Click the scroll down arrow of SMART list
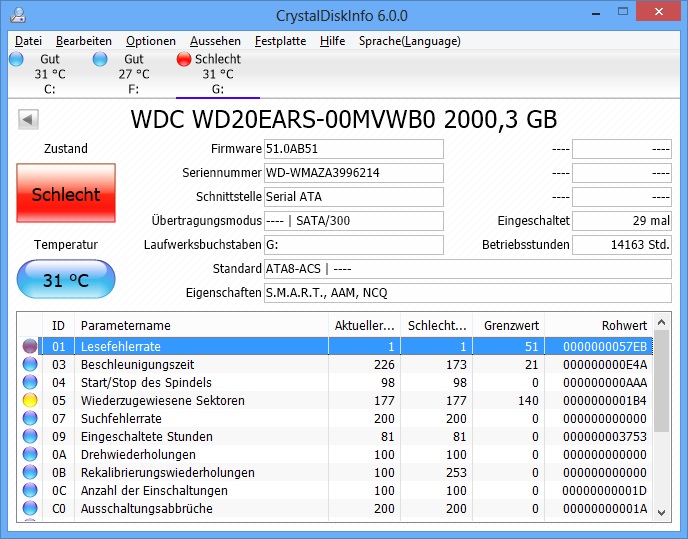Viewport: 688px width, 539px height. point(662,513)
